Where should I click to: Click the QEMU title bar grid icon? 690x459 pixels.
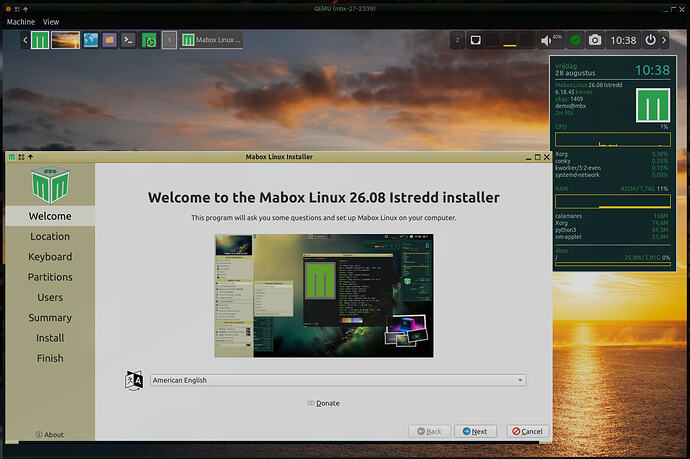click(x=17, y=8)
